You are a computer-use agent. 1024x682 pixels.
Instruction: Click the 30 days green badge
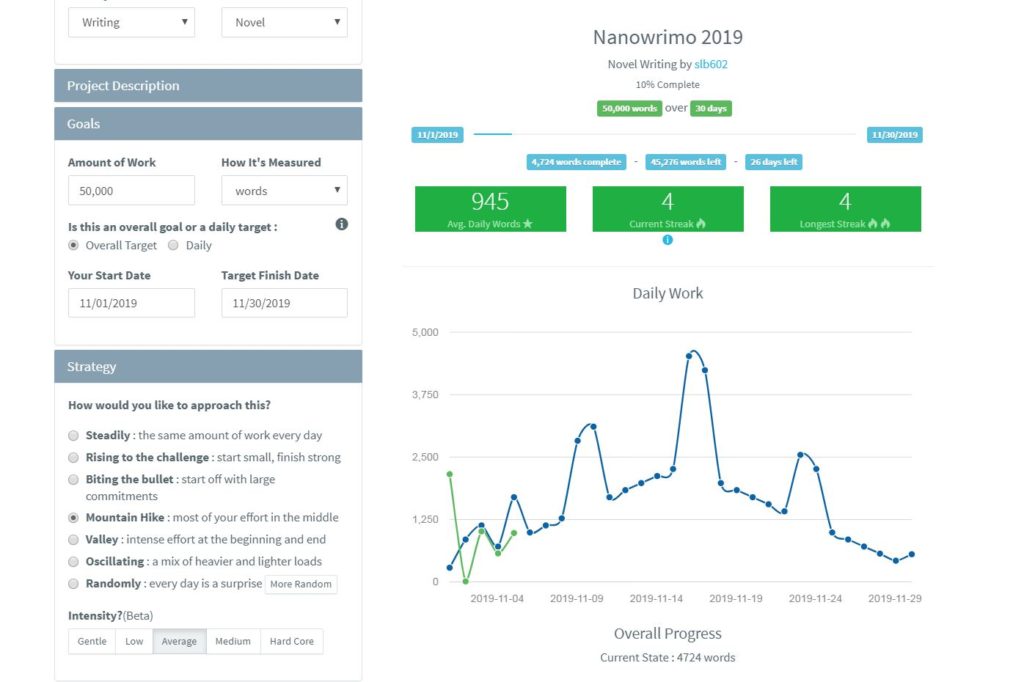(711, 108)
